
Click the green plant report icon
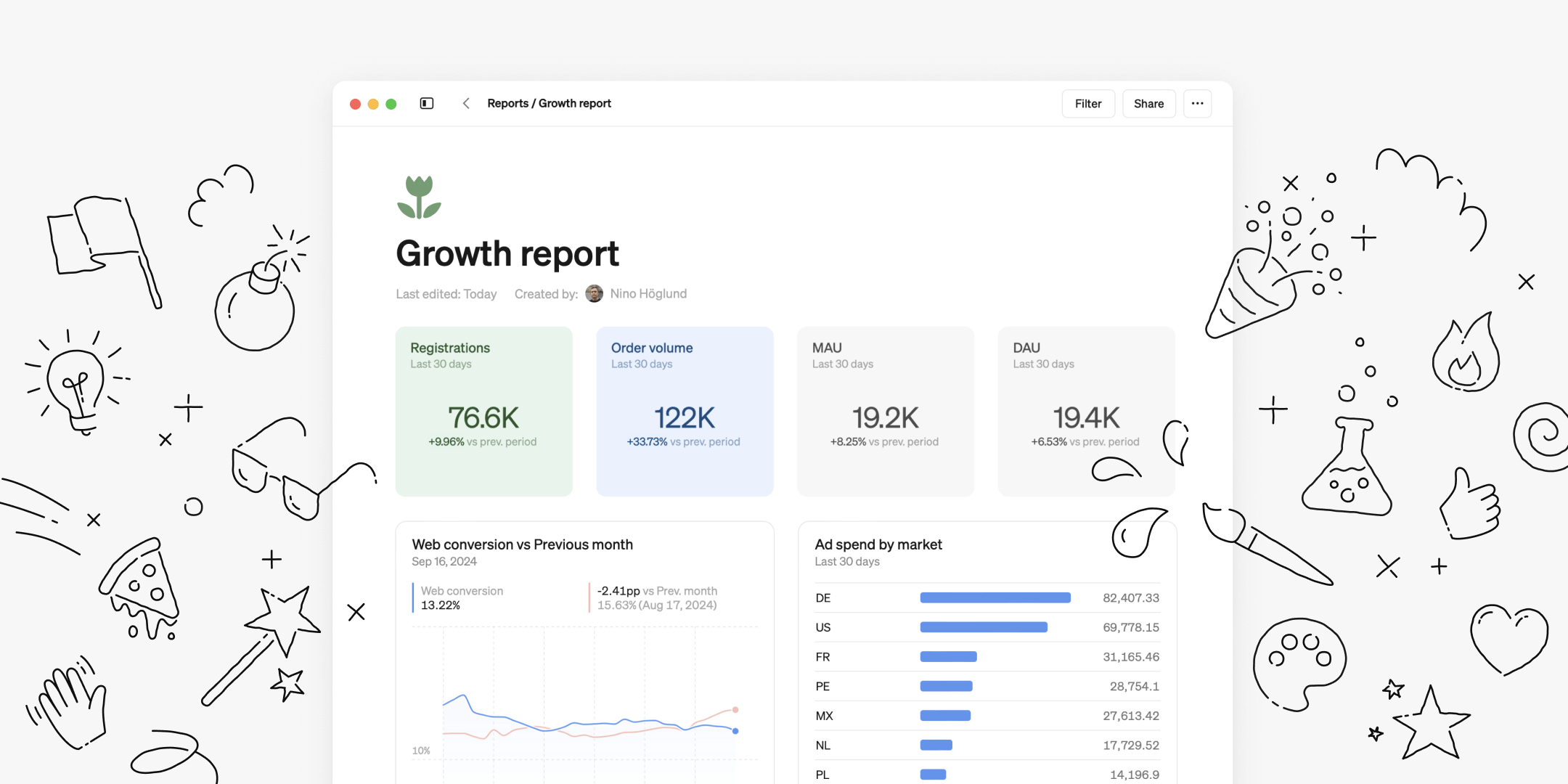click(x=419, y=197)
